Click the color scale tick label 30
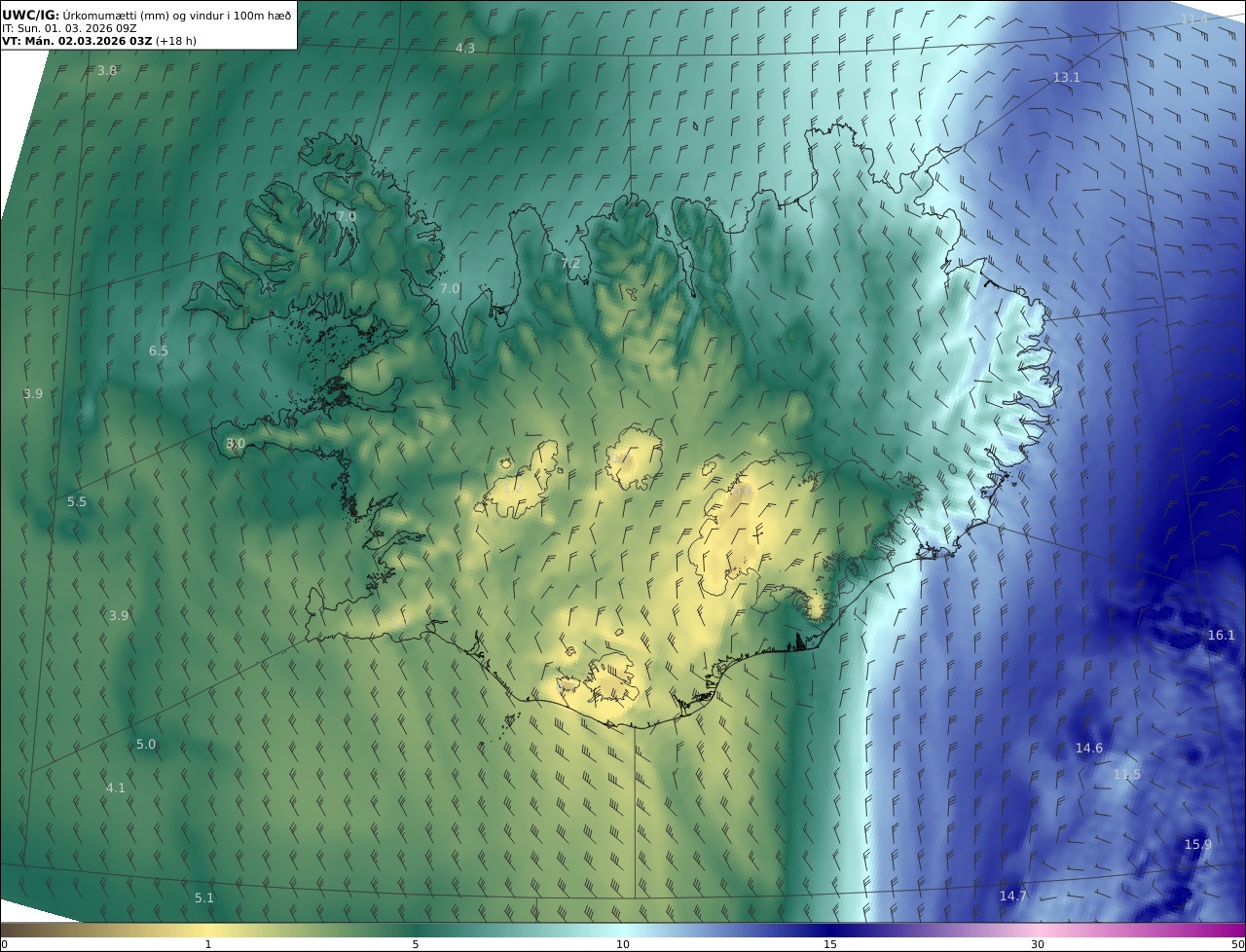 pos(1038,944)
